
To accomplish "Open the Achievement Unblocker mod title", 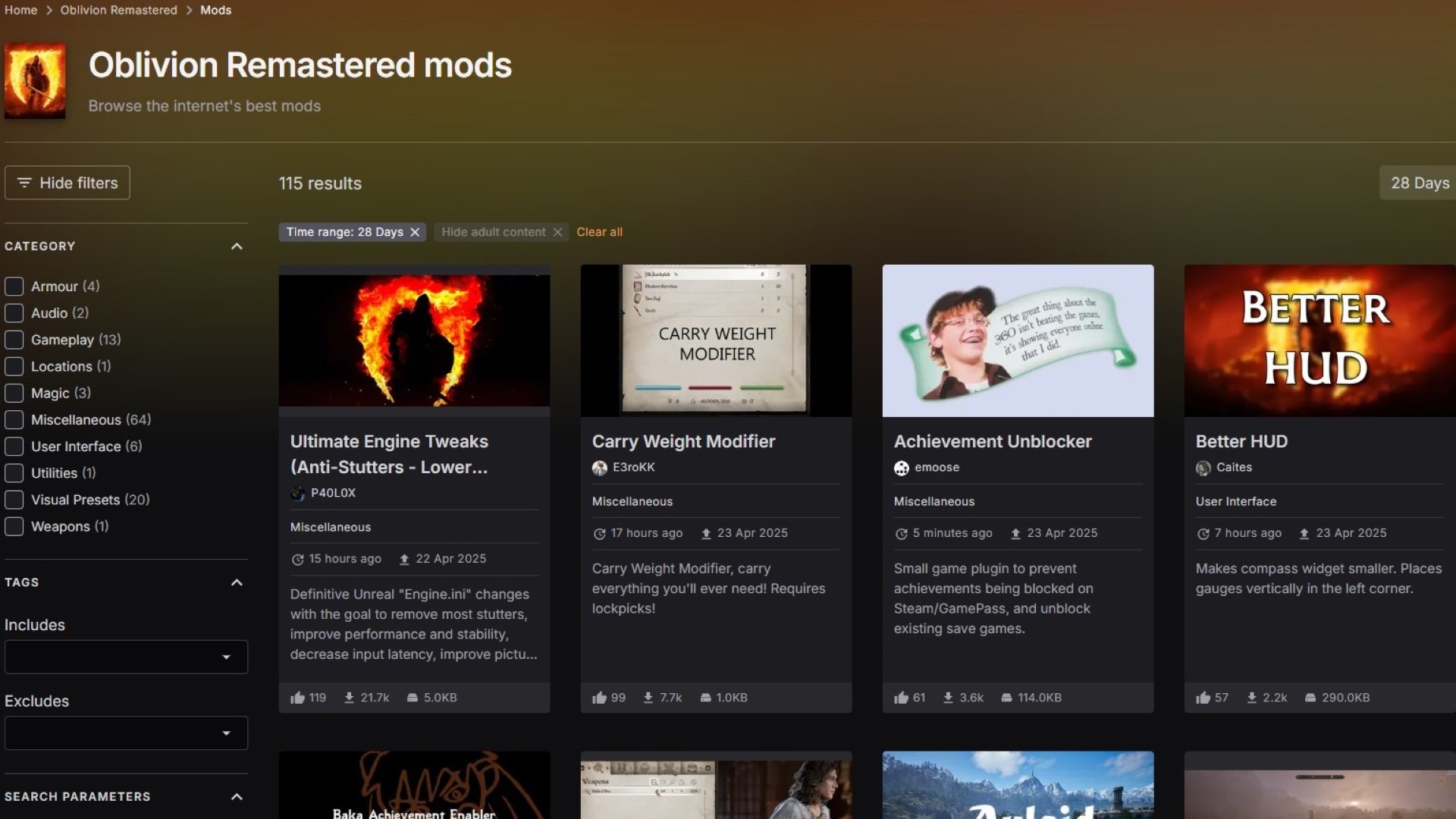I will (x=993, y=441).
